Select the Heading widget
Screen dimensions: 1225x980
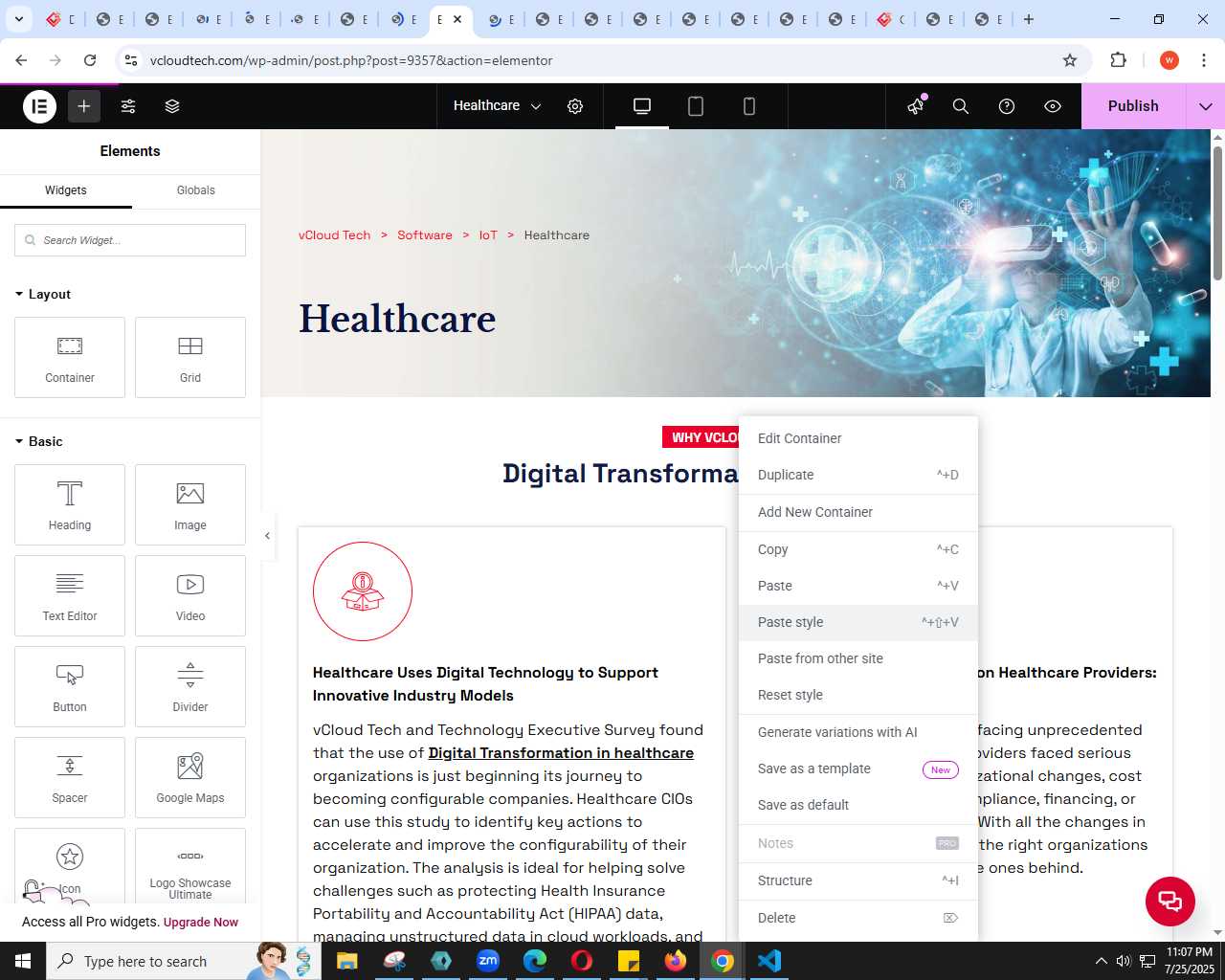coord(70,504)
